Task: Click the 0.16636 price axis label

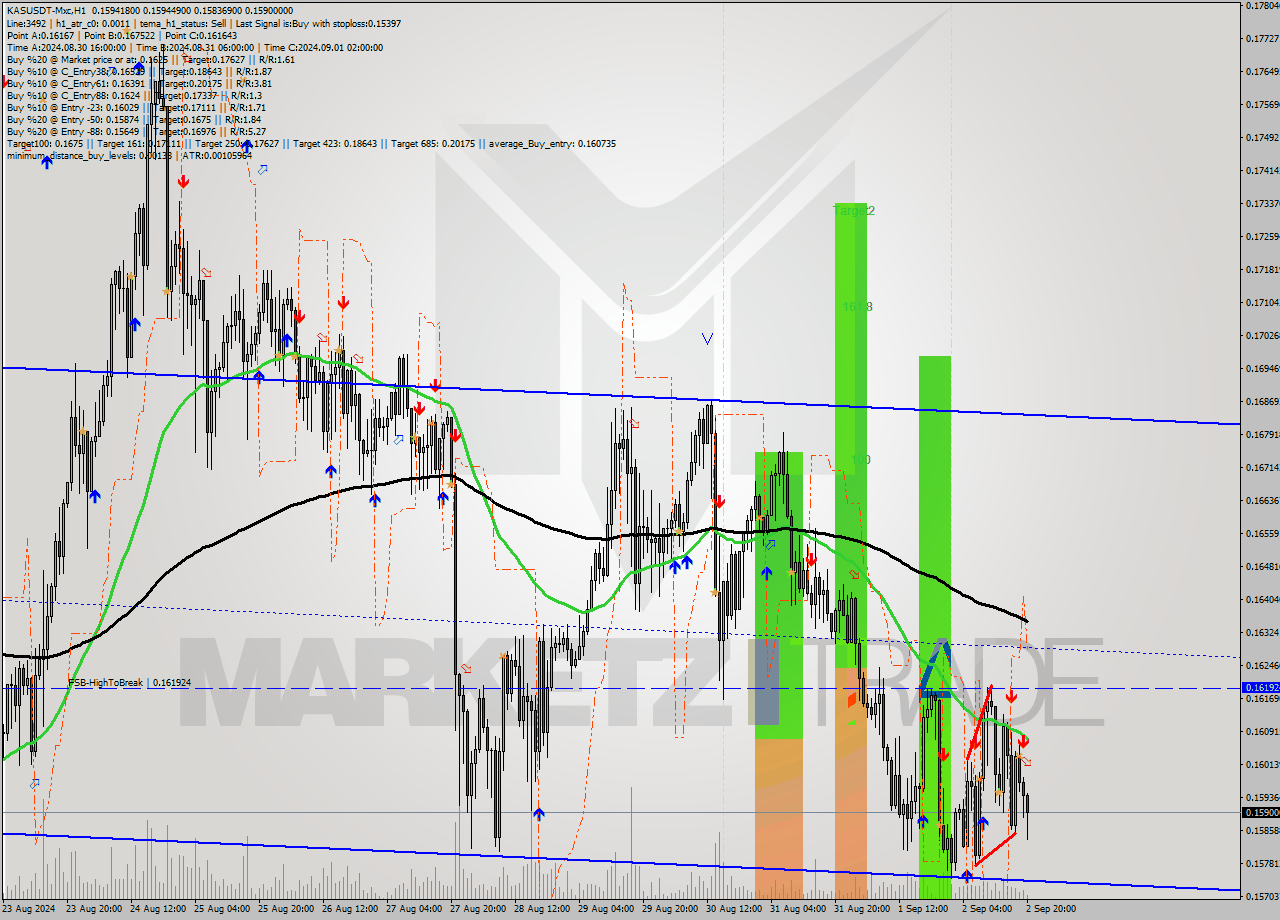Action: [1262, 501]
